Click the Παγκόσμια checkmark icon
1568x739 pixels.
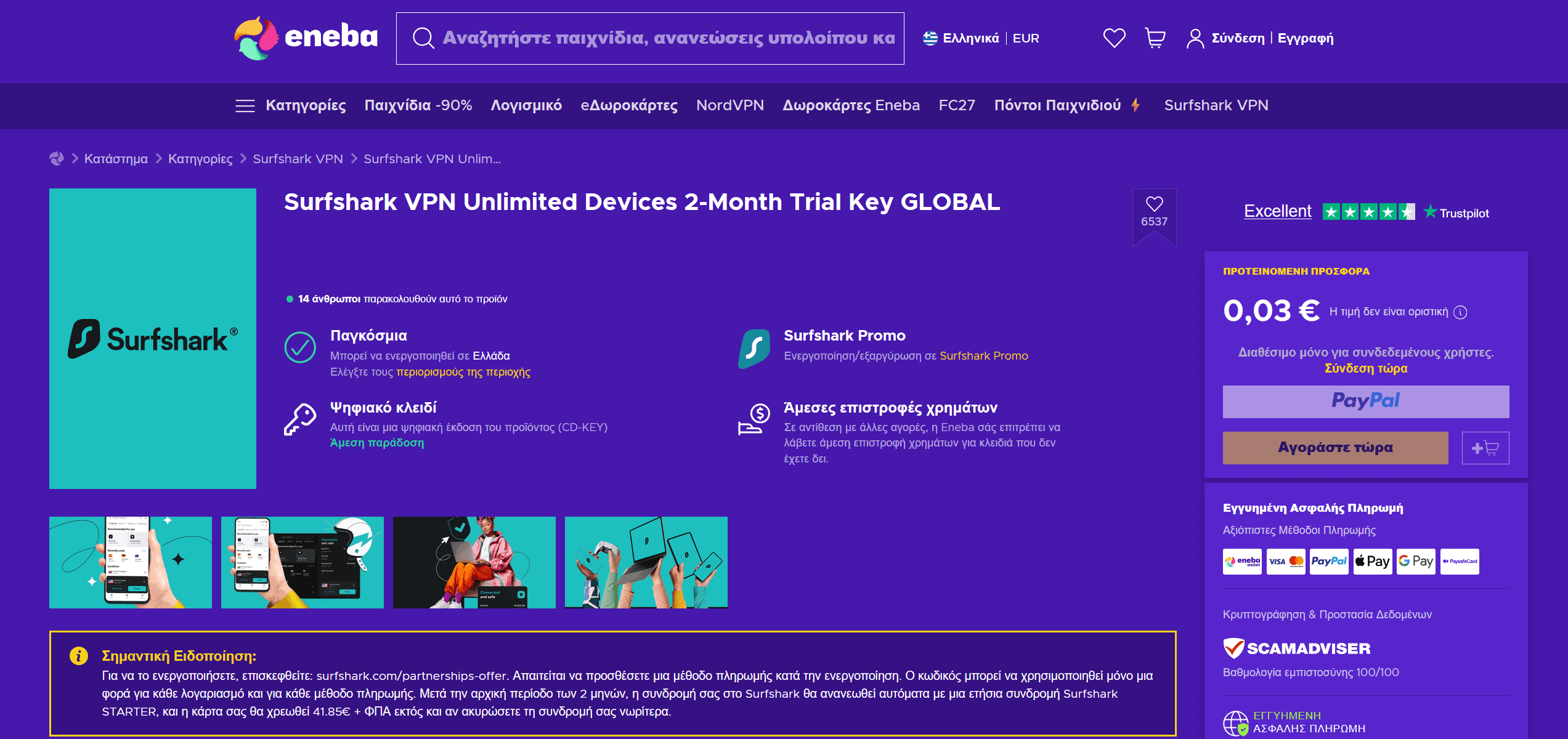300,347
